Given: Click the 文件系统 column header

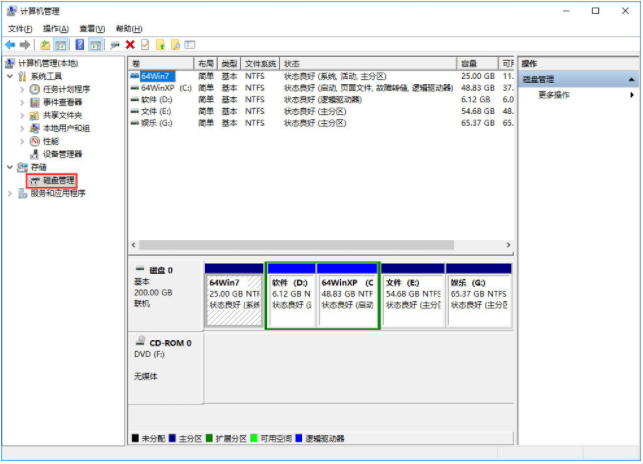Looking at the screenshot, I should (x=260, y=63).
